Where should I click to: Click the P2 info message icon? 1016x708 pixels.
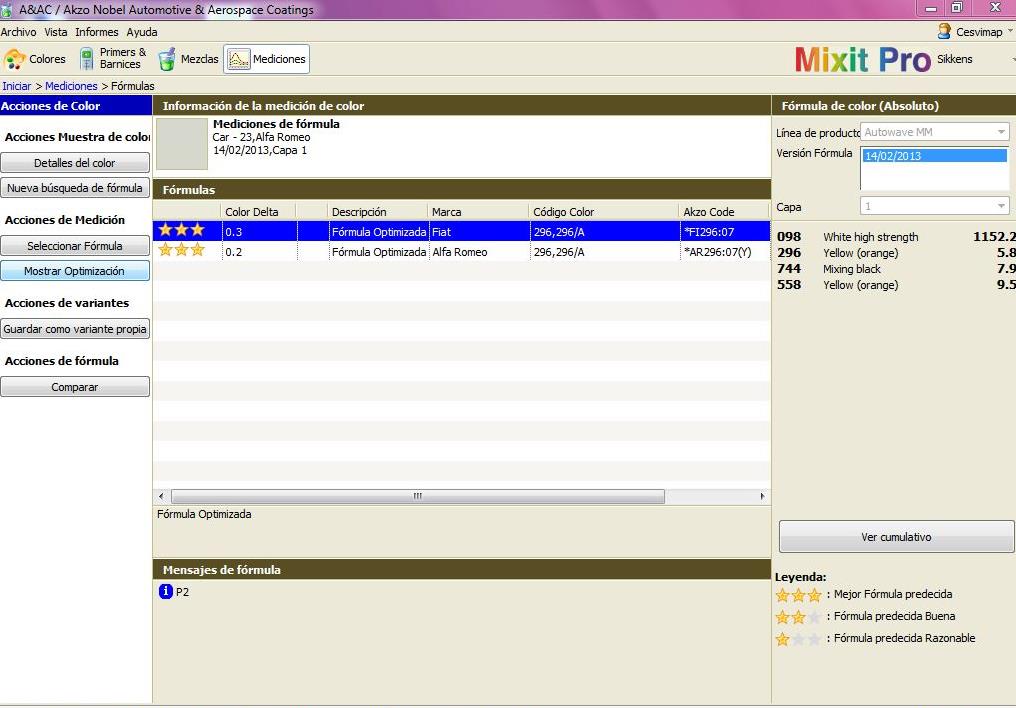[166, 591]
